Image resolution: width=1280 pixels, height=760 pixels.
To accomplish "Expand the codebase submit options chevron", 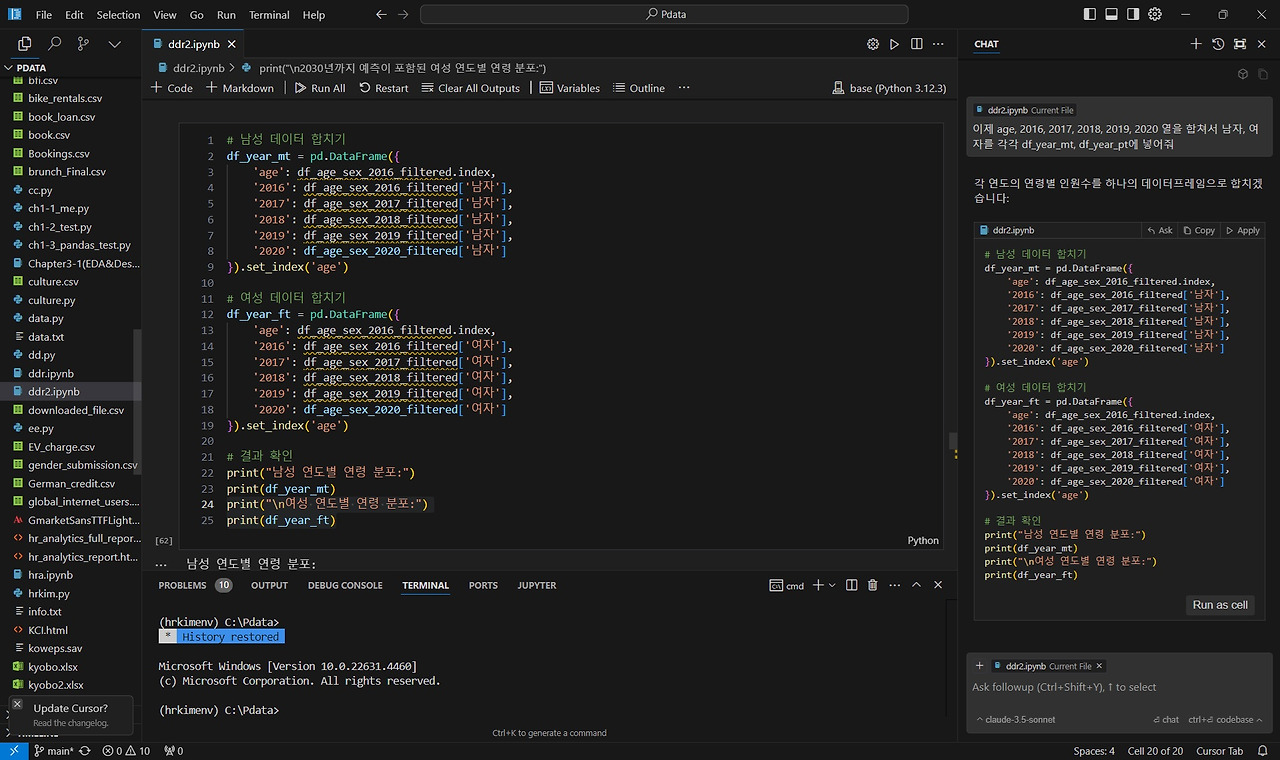I will [x=1259, y=719].
